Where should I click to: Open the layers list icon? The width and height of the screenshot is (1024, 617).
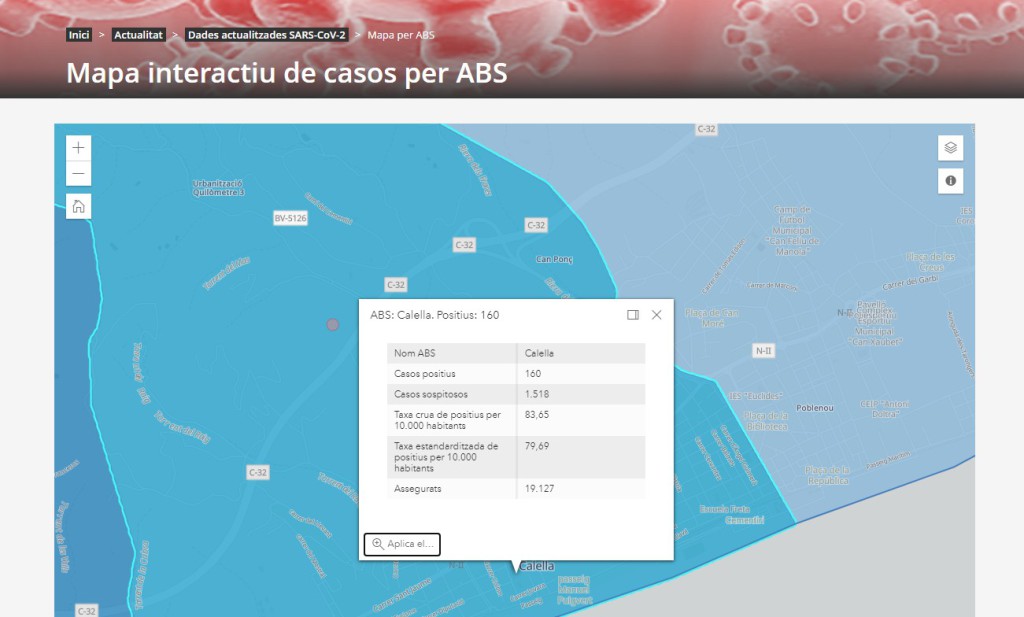(949, 146)
